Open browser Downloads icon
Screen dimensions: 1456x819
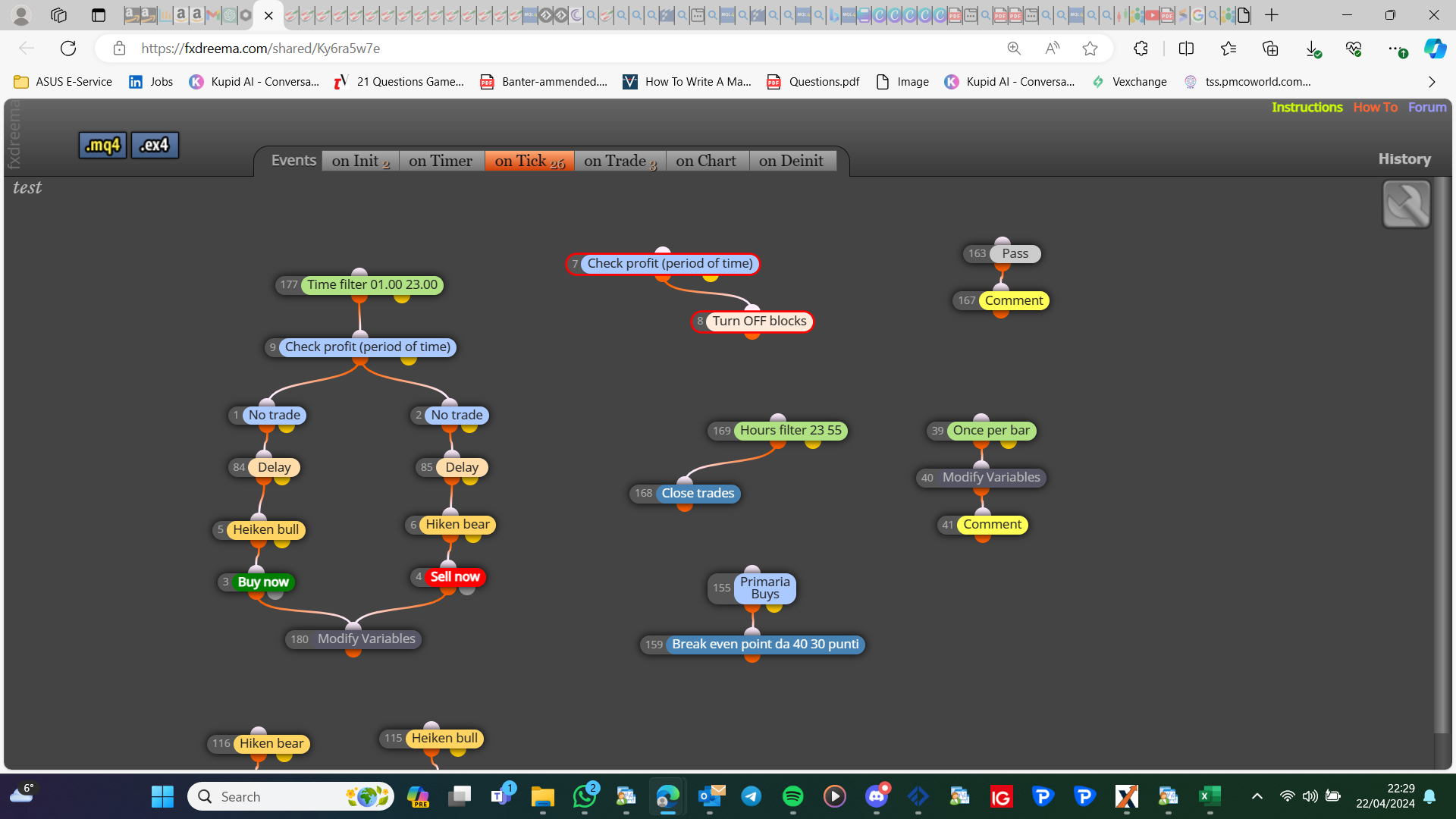[1313, 49]
